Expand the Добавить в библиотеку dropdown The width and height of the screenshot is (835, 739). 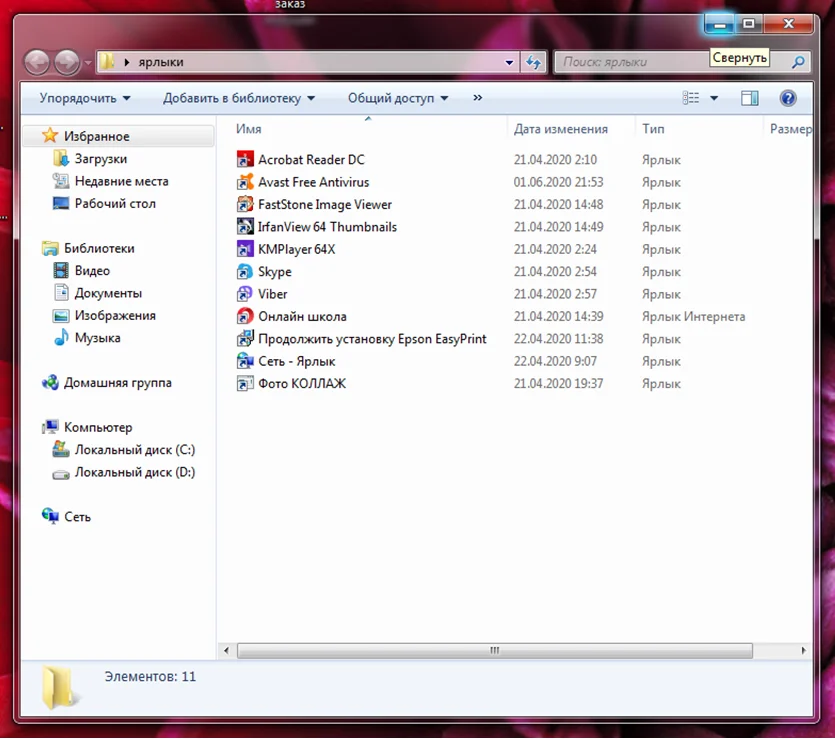(x=239, y=98)
